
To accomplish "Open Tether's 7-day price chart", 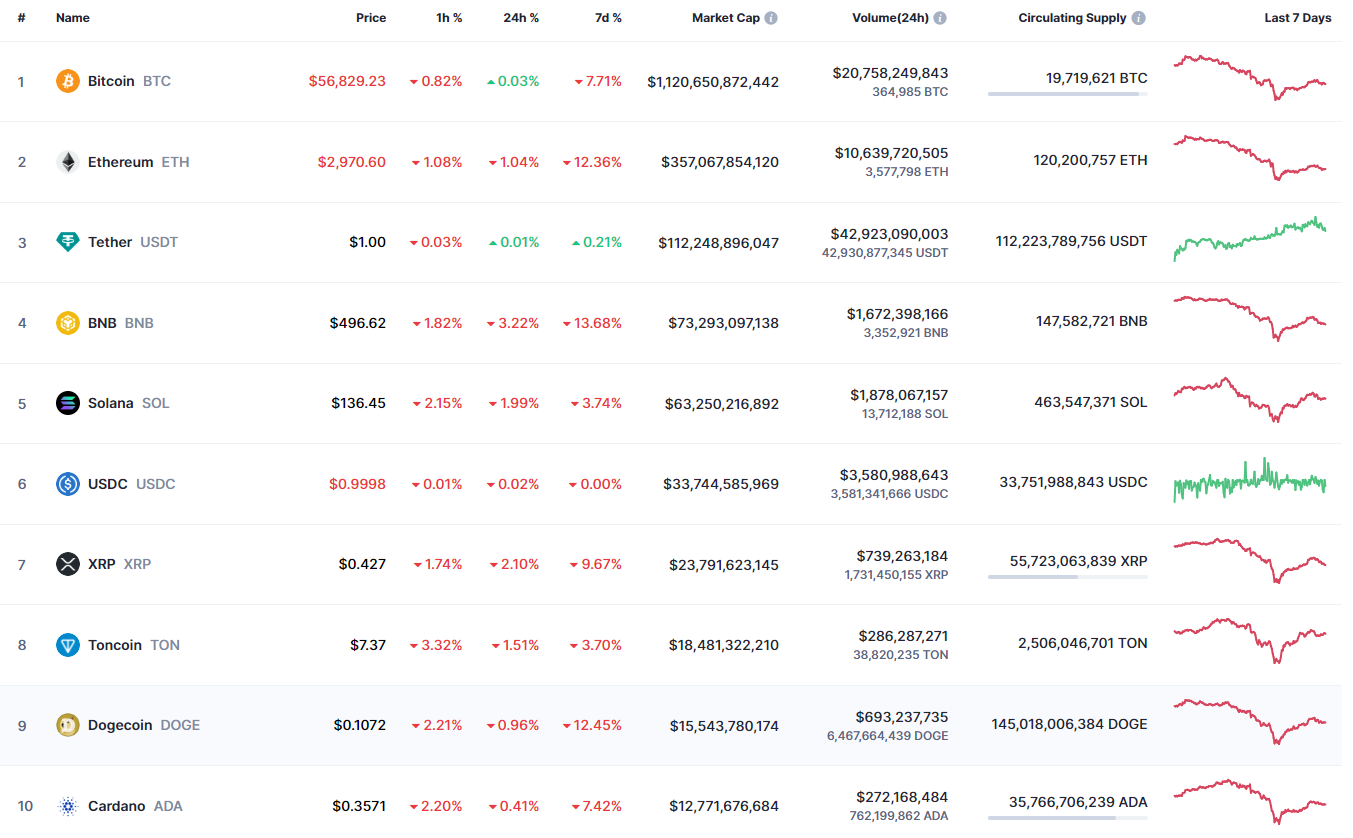I will coord(1250,240).
